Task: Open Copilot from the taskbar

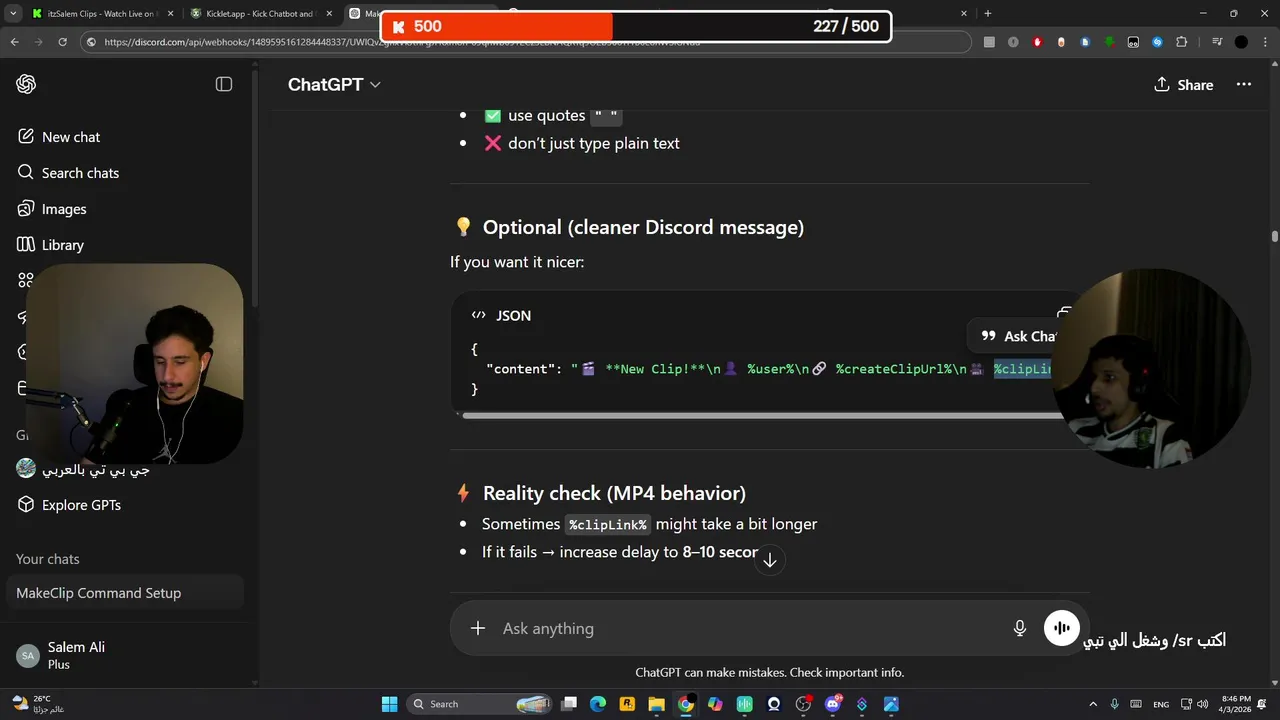Action: coord(715,704)
